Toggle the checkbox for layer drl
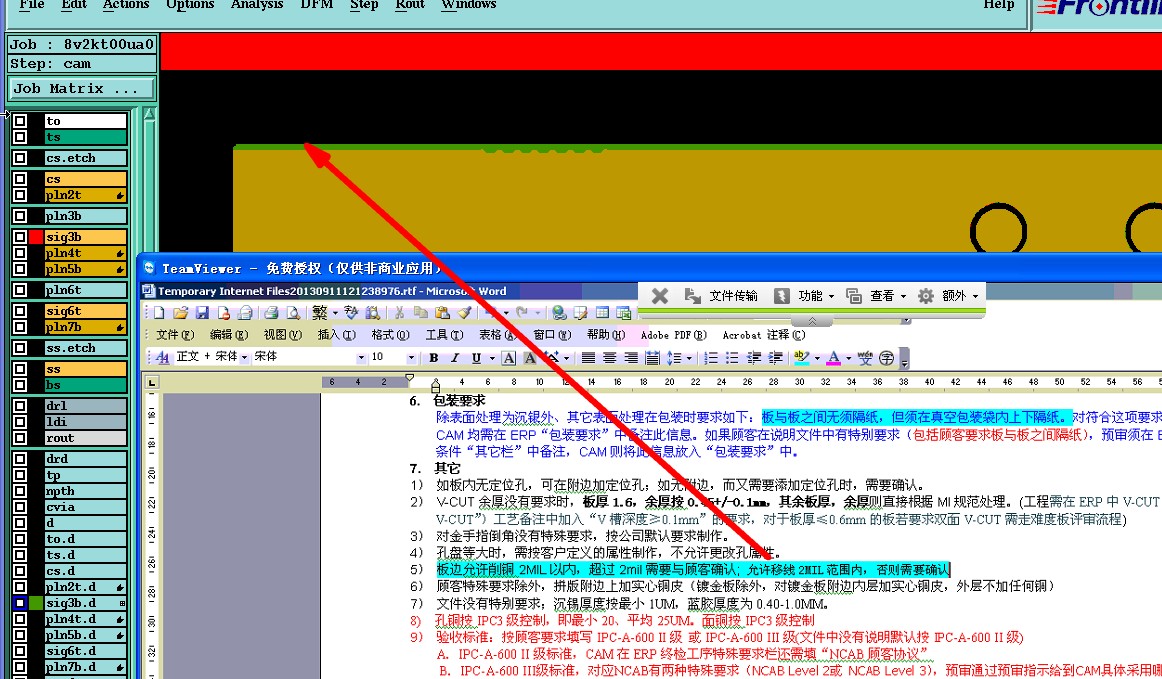The image size is (1162, 679). coord(20,405)
